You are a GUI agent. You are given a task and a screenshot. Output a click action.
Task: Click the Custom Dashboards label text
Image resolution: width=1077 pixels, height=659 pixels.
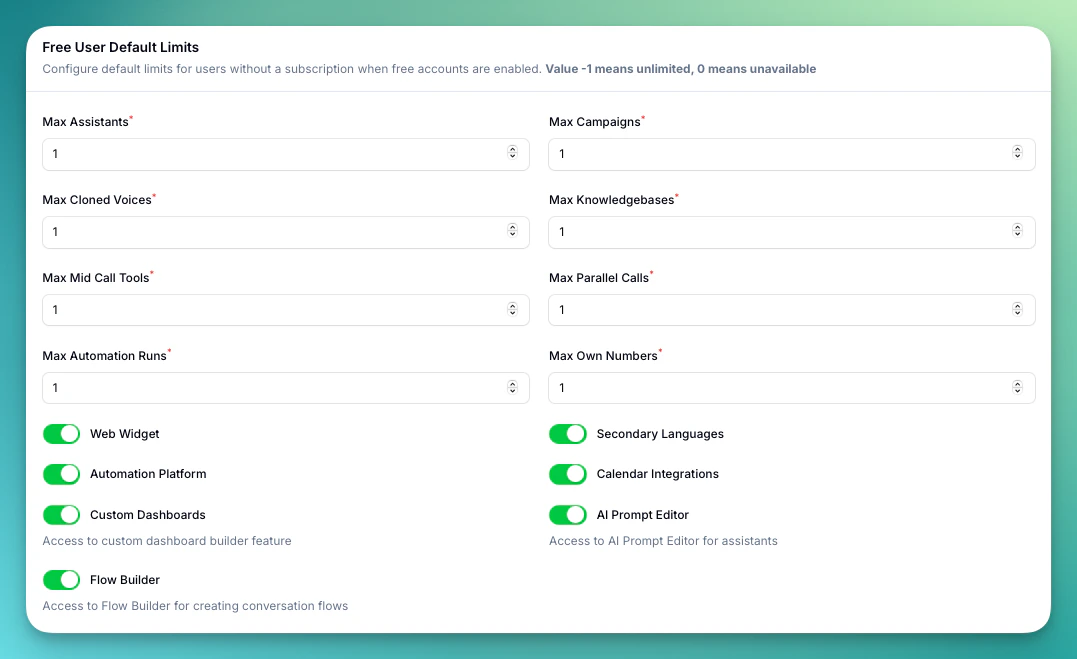(x=148, y=515)
